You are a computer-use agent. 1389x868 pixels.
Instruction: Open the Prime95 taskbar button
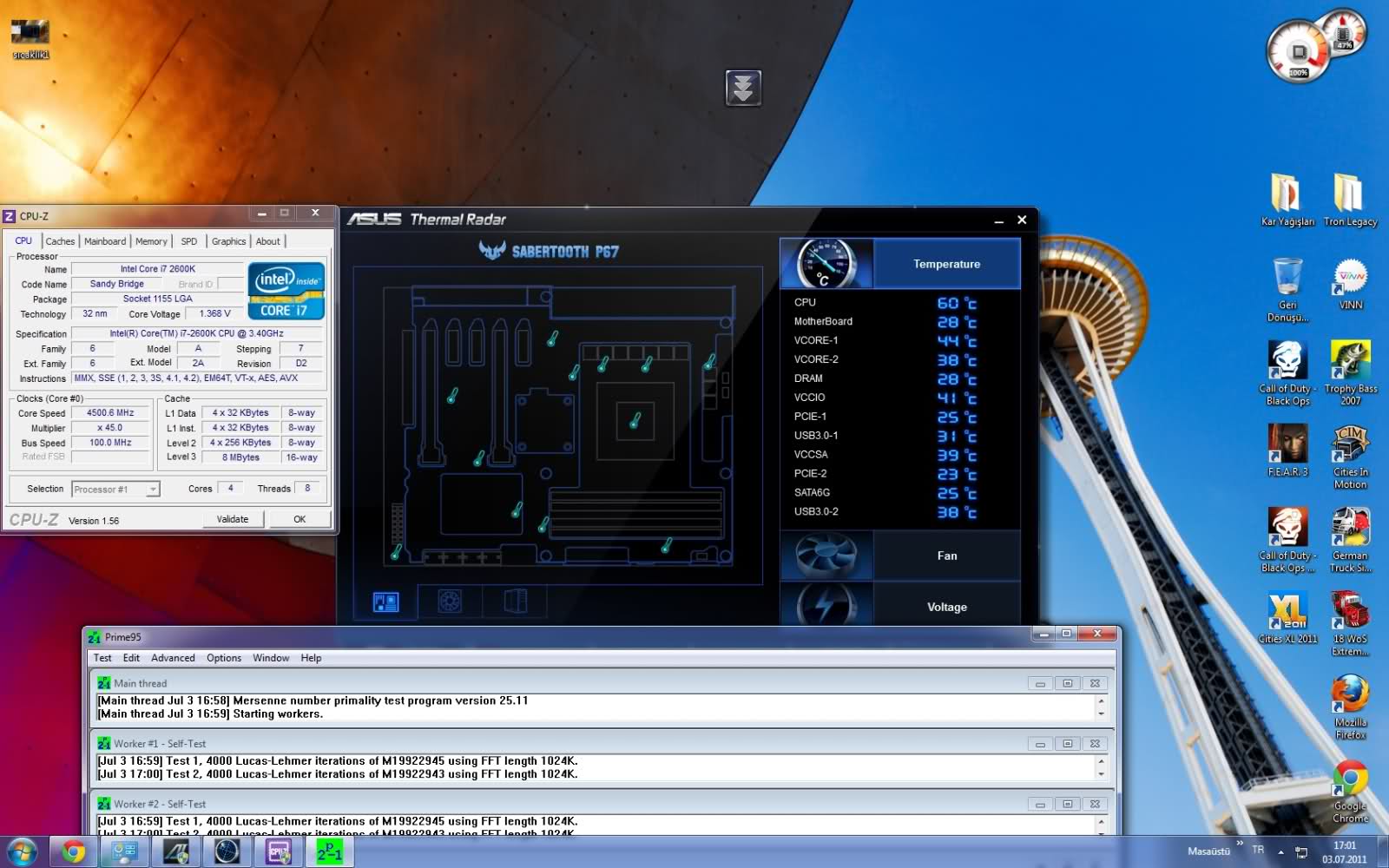pyautogui.click(x=330, y=852)
